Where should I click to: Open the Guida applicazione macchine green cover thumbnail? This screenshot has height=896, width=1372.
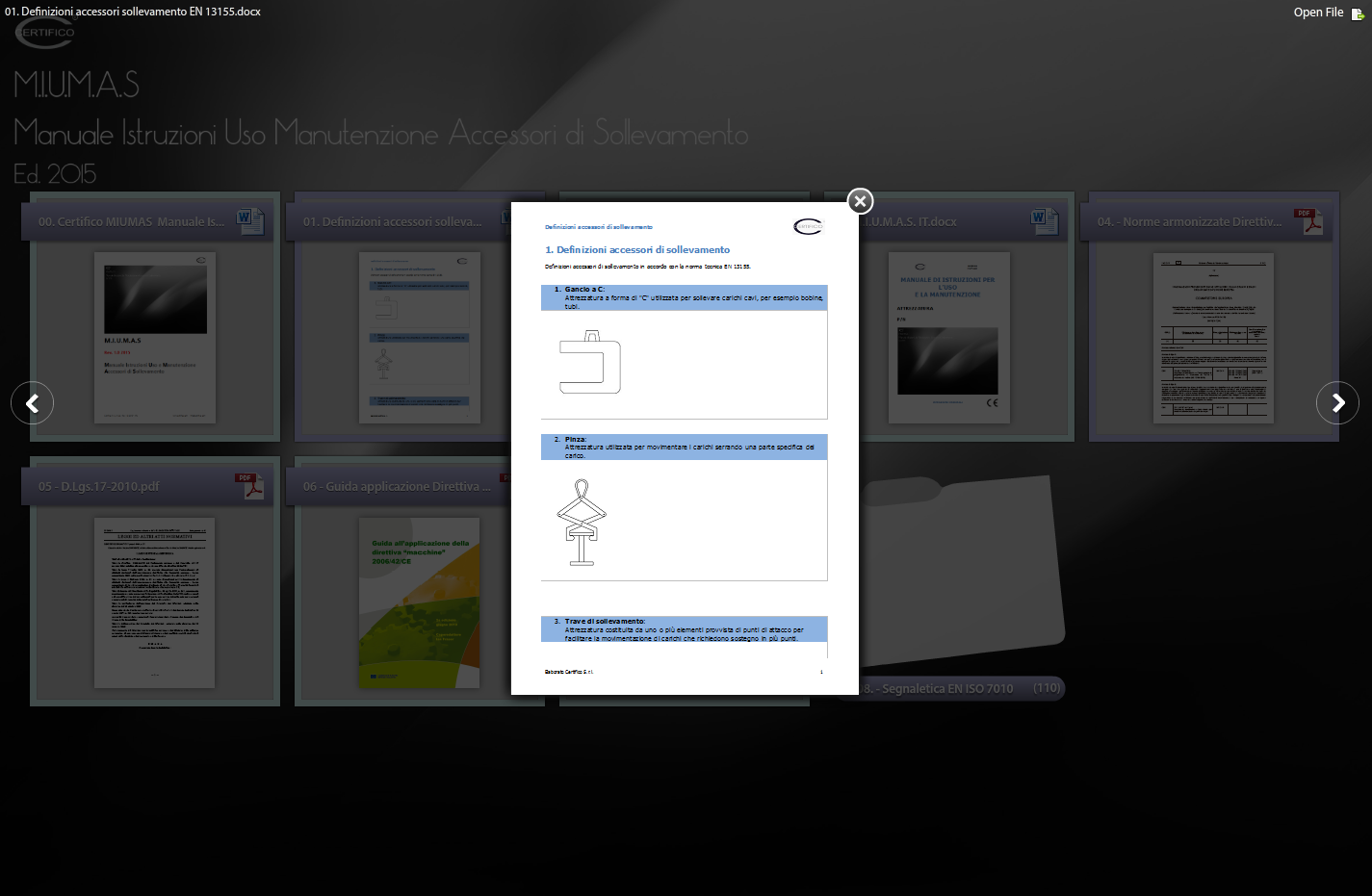(419, 602)
